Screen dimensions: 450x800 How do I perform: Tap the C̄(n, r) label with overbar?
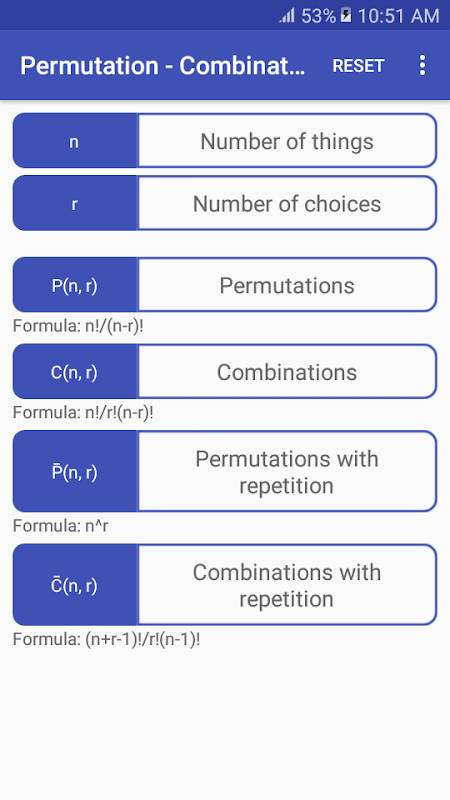75,585
